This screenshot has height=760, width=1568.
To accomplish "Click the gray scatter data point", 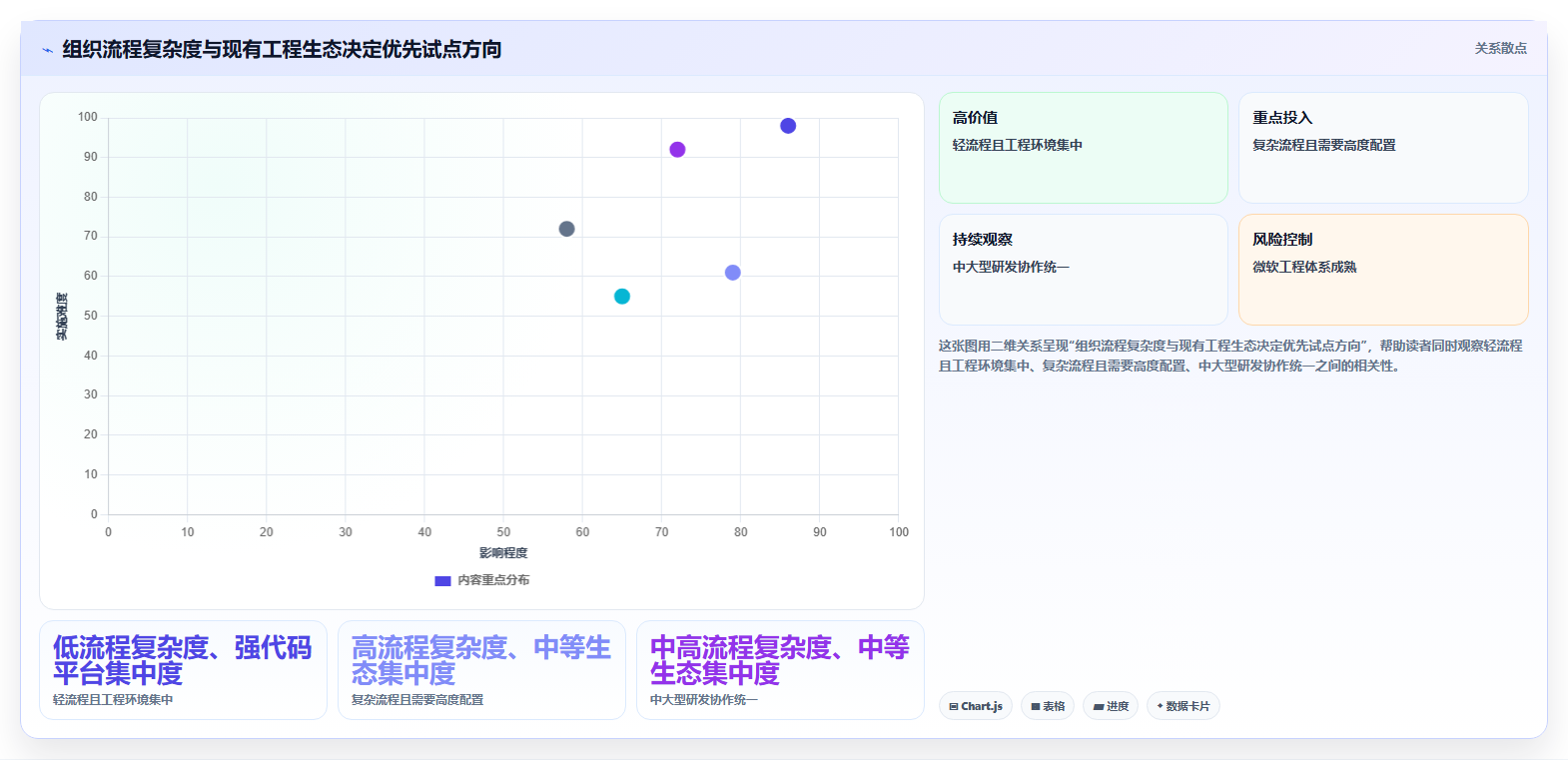I will click(x=566, y=229).
